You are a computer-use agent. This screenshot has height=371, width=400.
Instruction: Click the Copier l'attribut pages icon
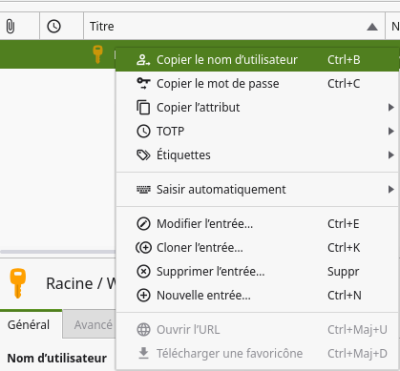coord(143,107)
